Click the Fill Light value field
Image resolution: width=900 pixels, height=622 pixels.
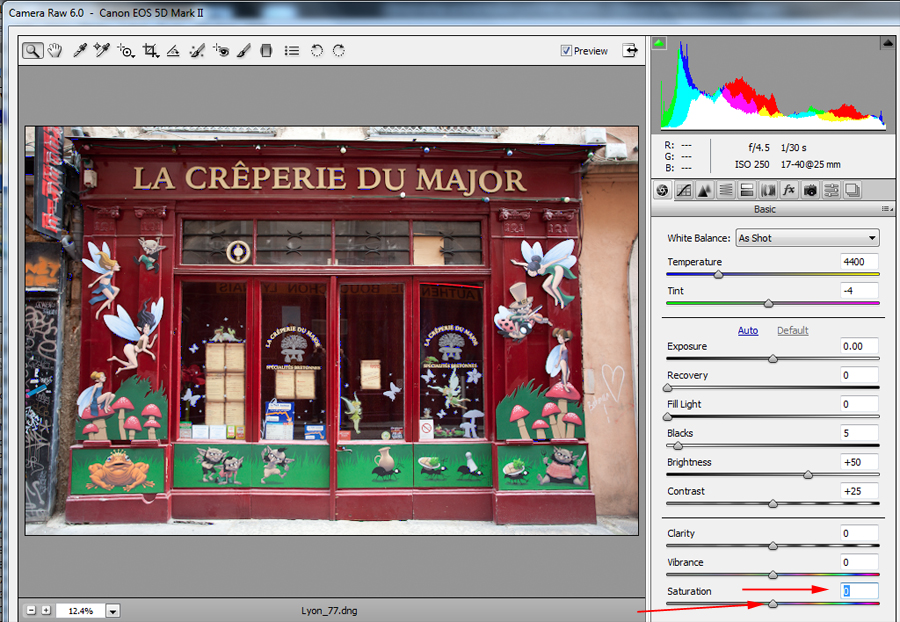[x=859, y=404]
